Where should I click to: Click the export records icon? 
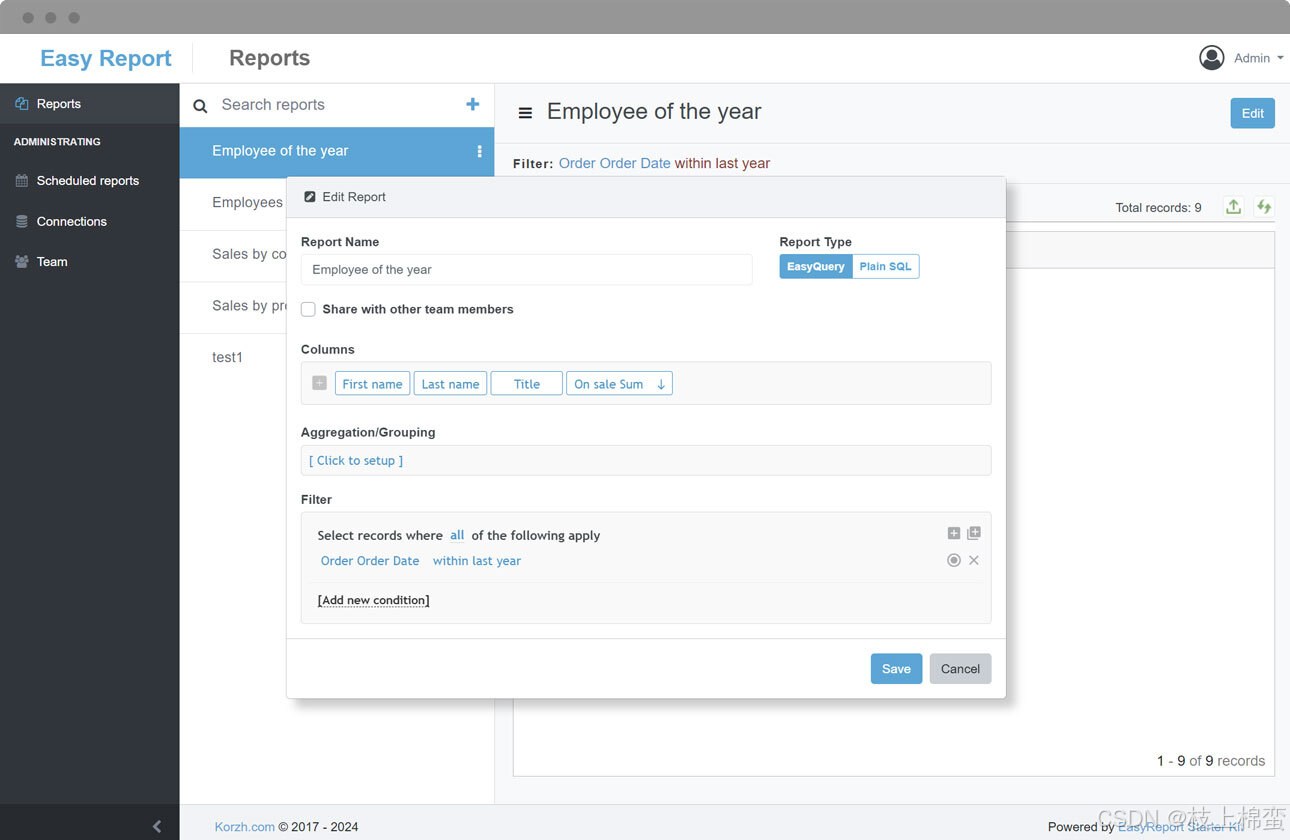[x=1234, y=207]
